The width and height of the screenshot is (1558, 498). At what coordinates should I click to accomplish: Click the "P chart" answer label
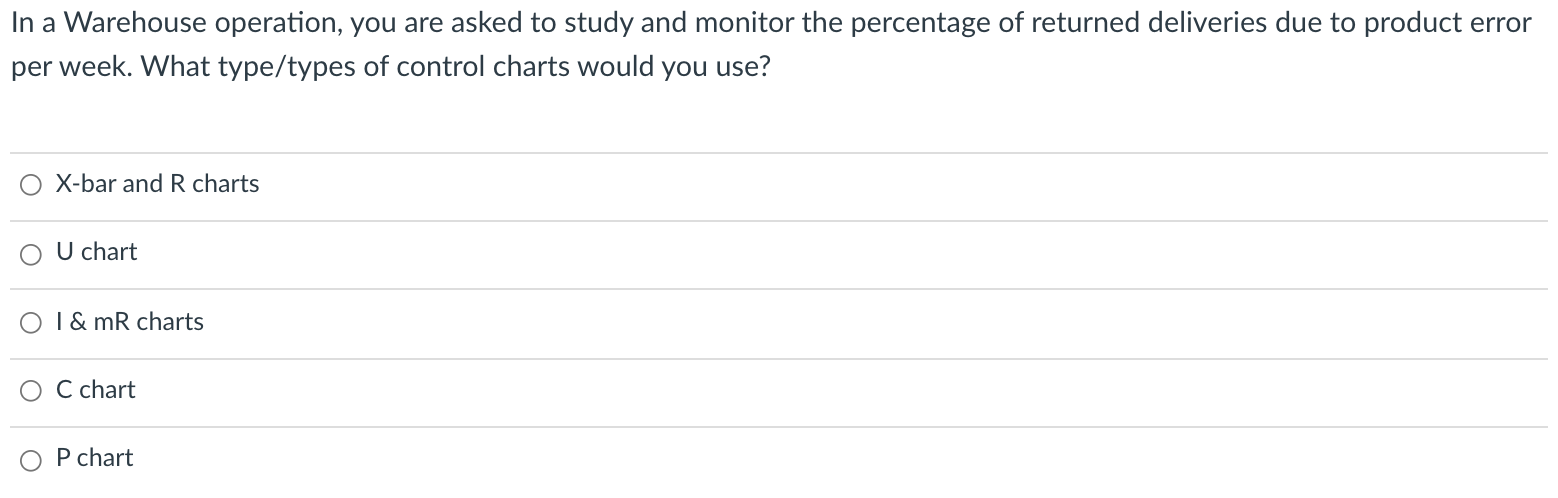[x=95, y=458]
